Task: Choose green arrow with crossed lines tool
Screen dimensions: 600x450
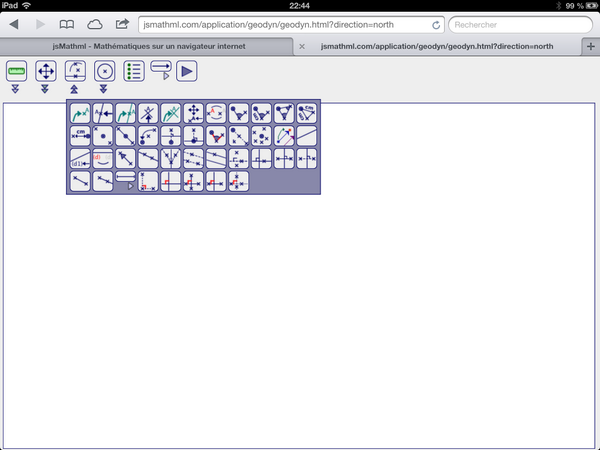Action: click(171, 113)
